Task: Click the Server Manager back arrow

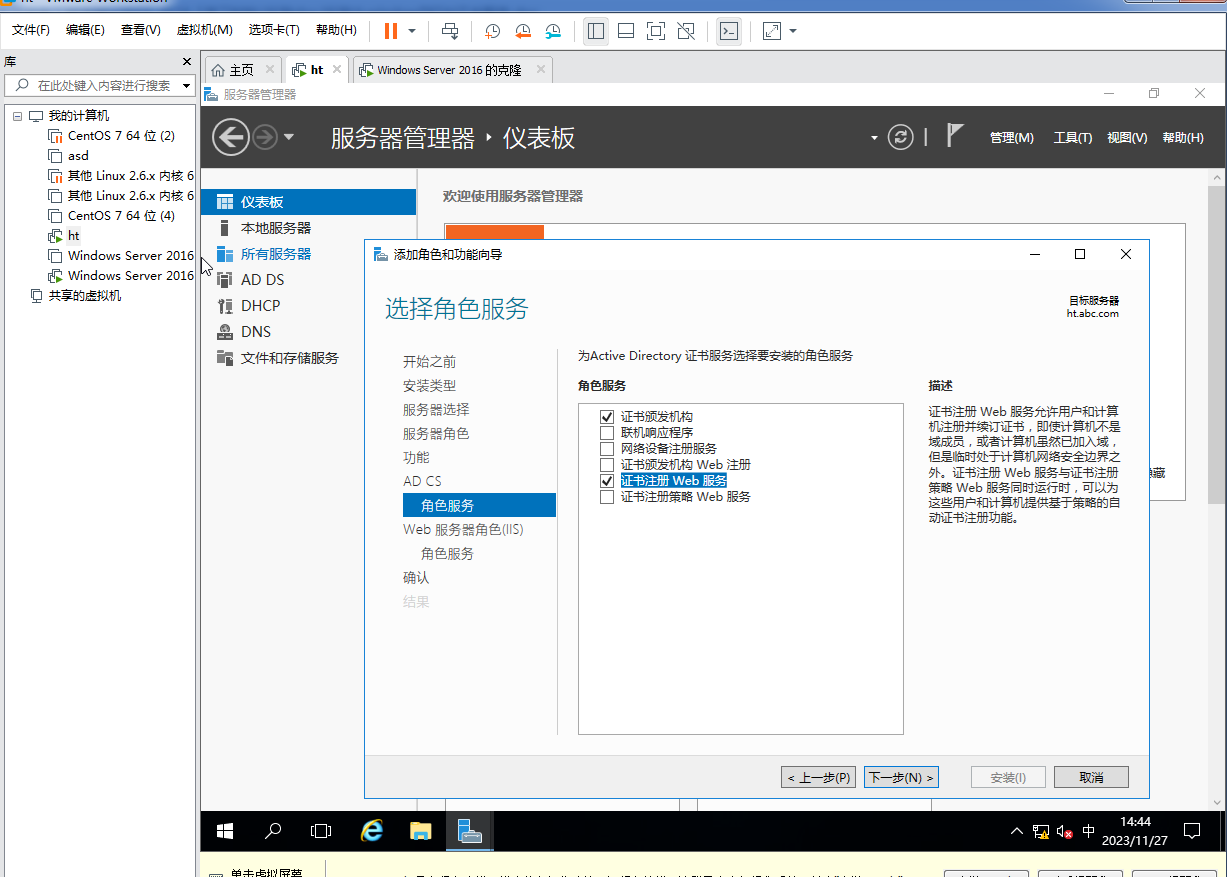Action: click(230, 137)
